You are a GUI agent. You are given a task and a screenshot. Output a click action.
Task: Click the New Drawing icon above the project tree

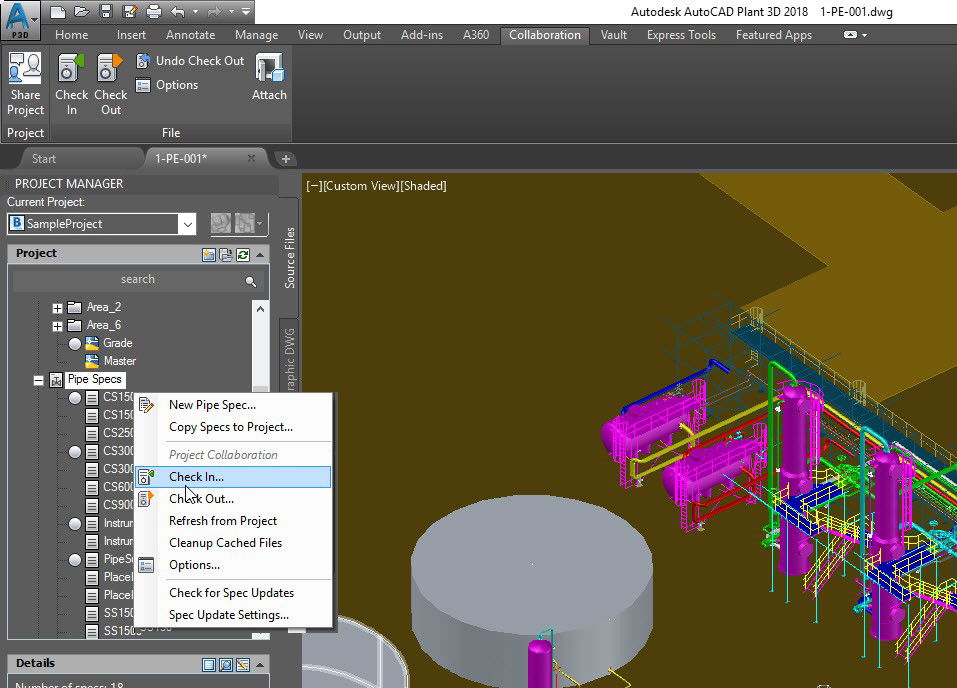click(210, 254)
